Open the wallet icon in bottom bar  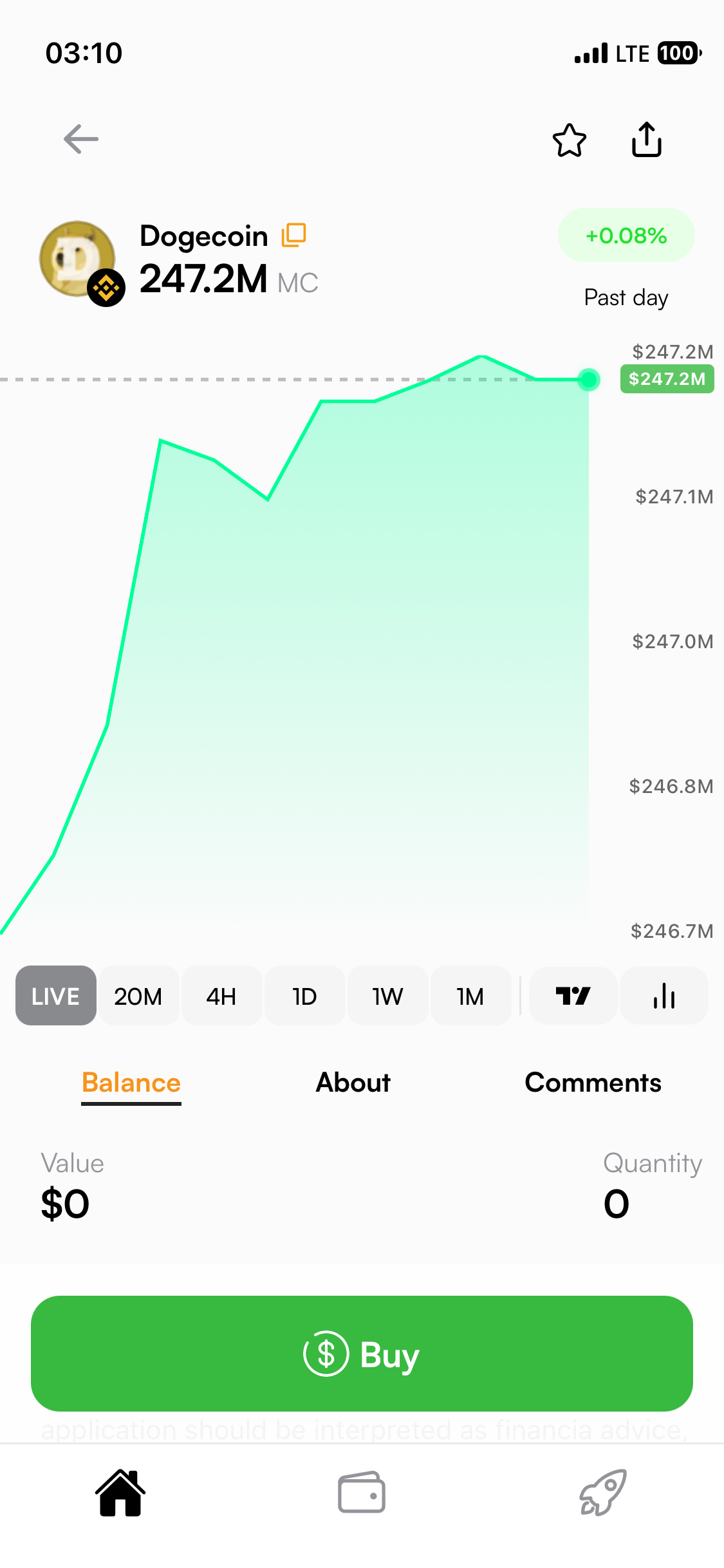point(362,1493)
